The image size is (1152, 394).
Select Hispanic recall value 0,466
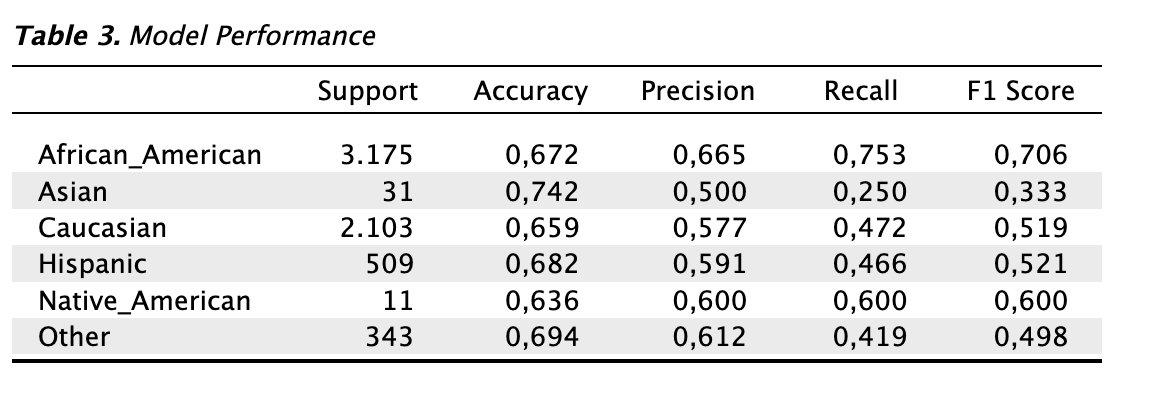coord(870,265)
